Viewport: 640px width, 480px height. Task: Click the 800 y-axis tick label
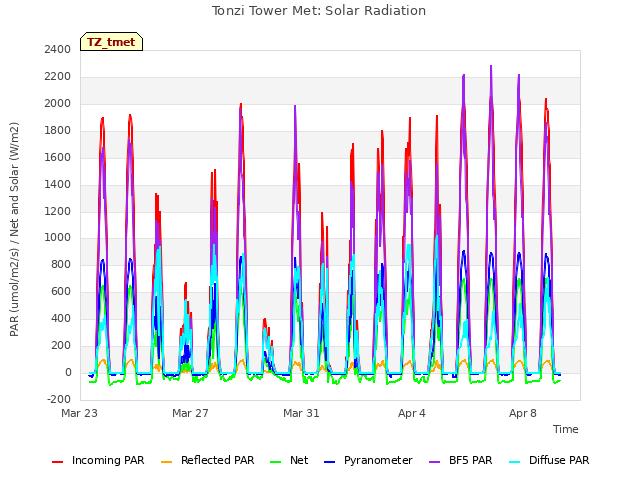tap(61, 264)
